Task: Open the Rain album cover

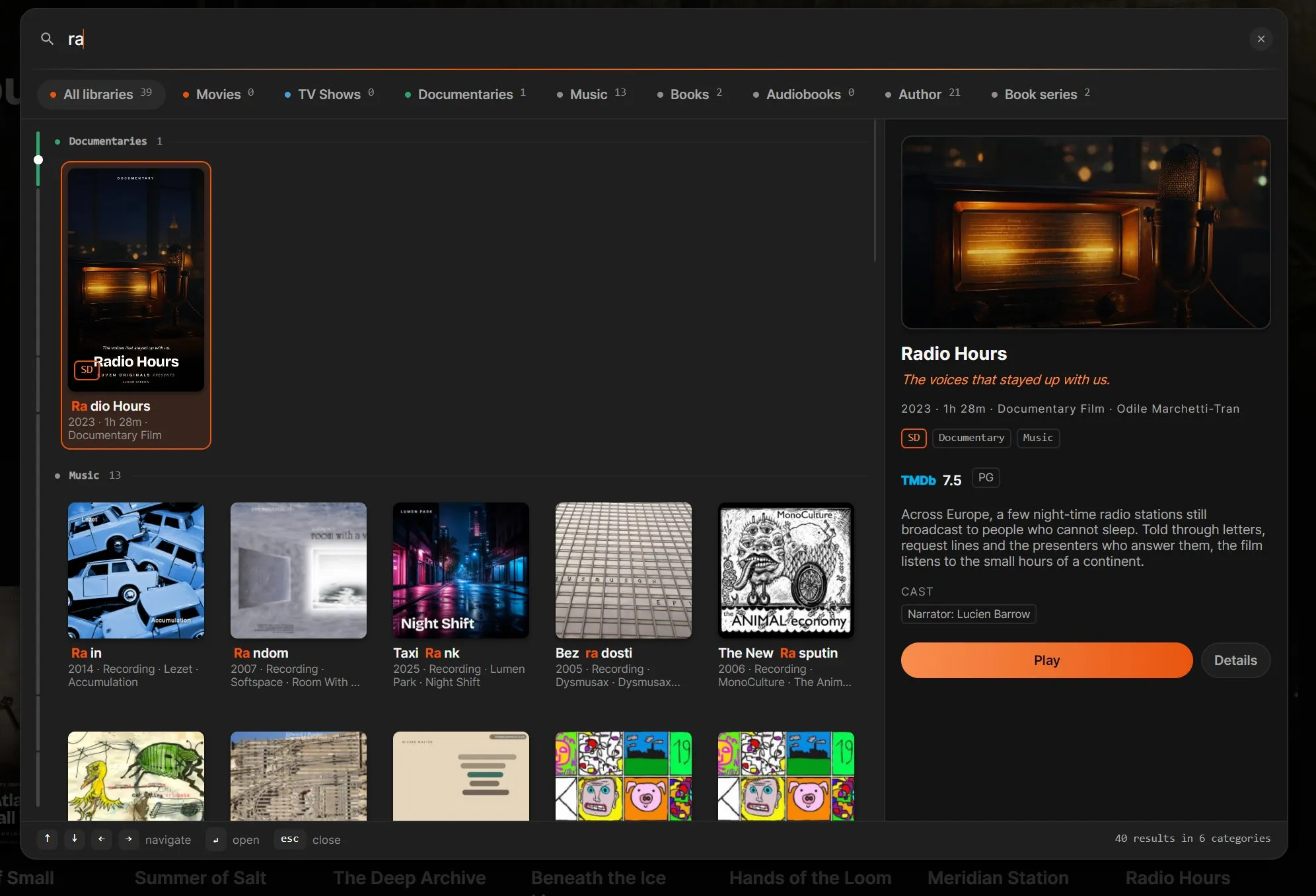Action: click(136, 570)
